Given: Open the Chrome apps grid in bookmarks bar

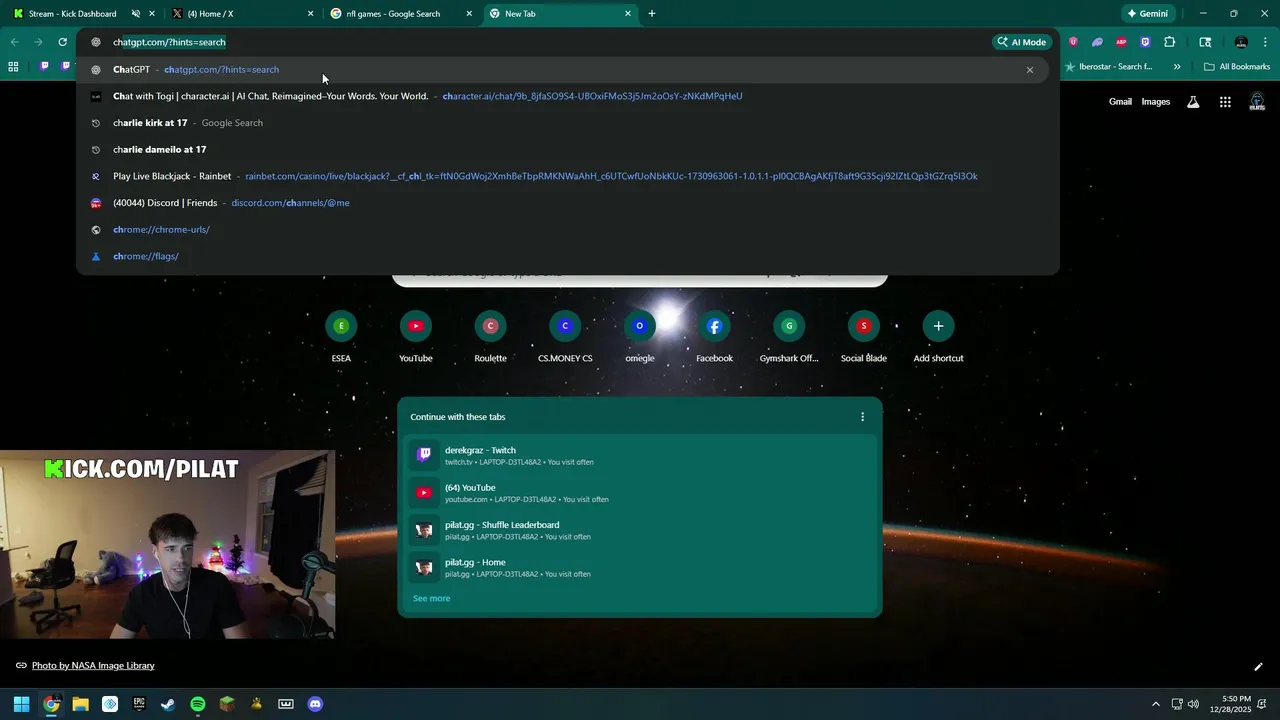Looking at the screenshot, I should point(13,67).
